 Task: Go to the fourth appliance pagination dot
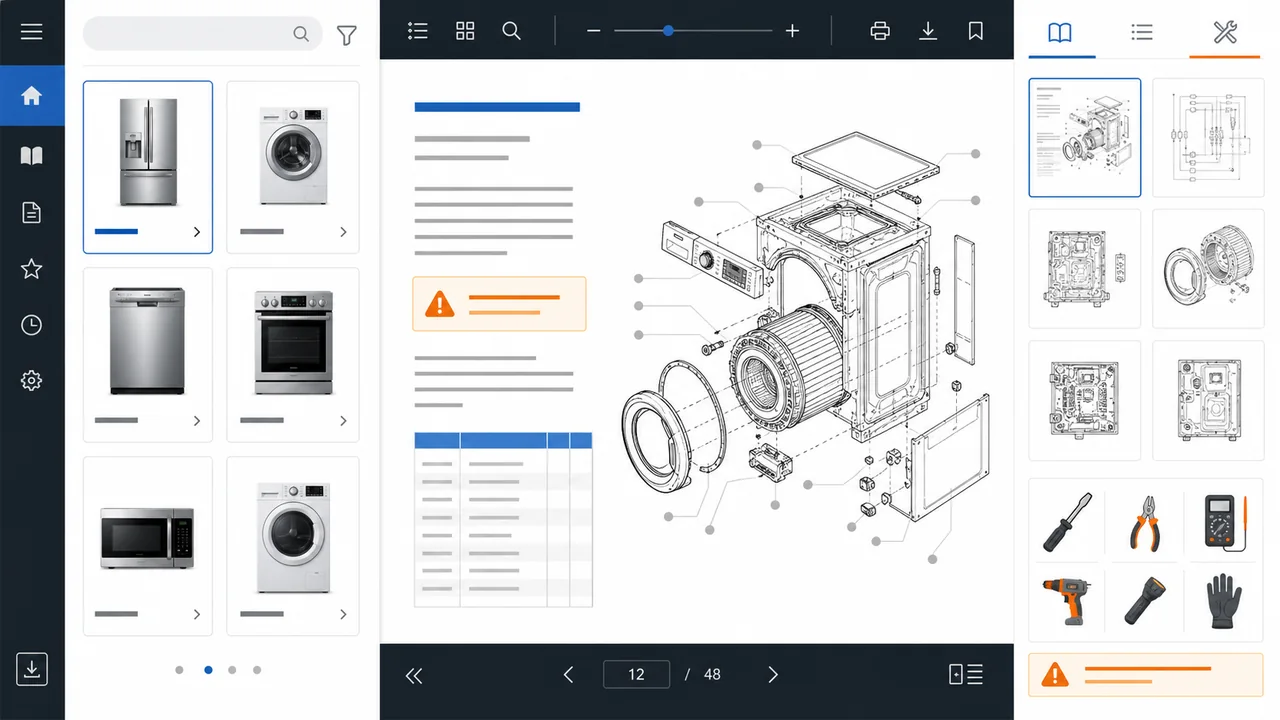[x=257, y=670]
